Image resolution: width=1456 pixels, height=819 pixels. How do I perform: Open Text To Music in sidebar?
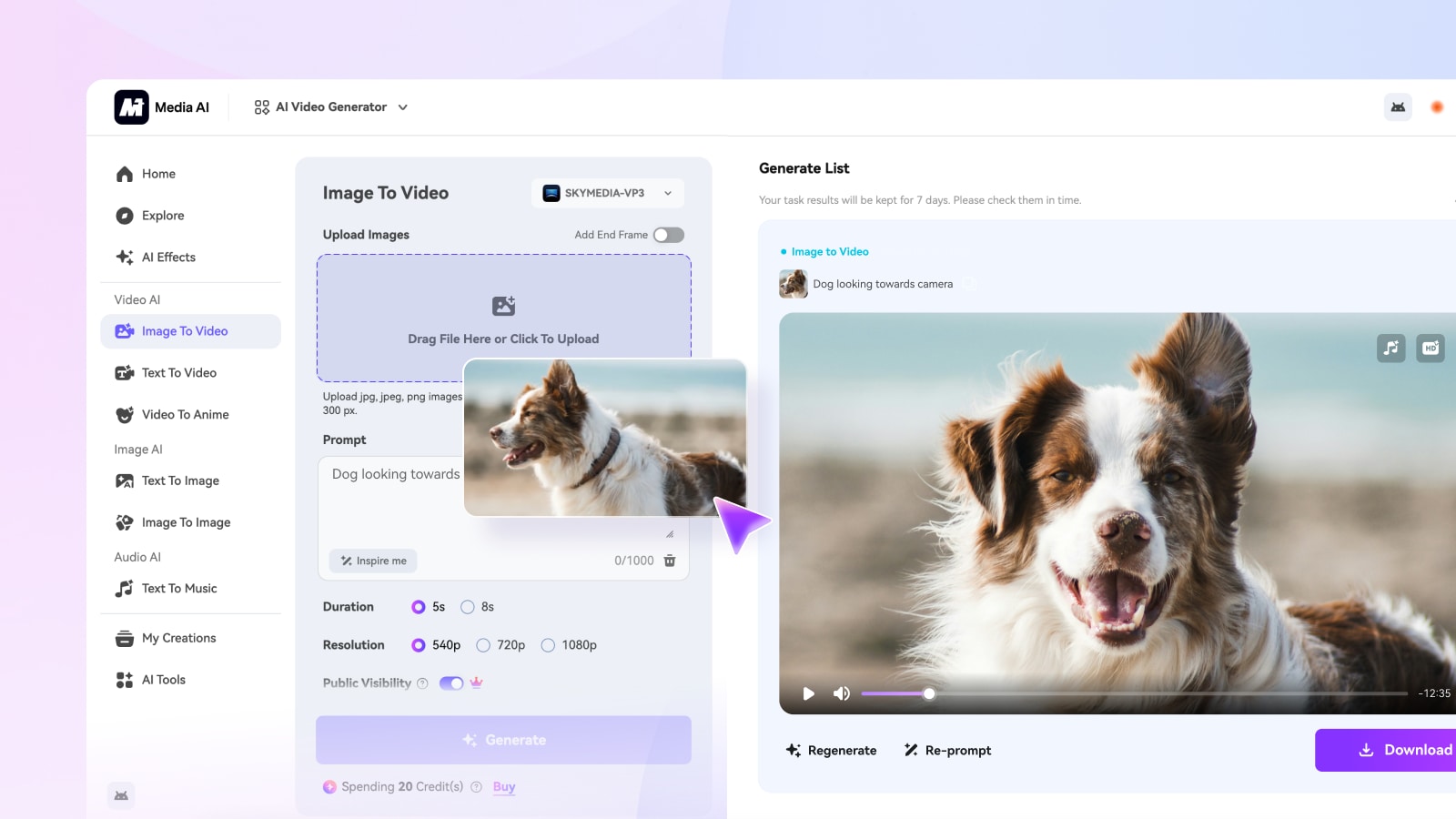point(190,589)
